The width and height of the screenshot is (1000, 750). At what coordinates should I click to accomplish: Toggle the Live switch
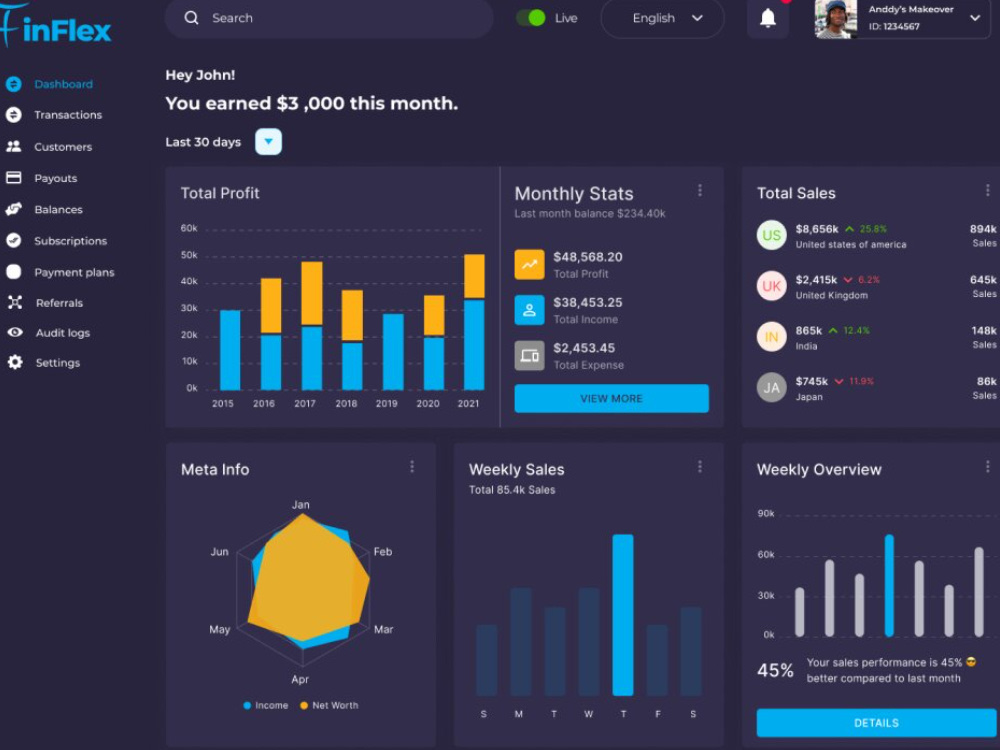pos(531,18)
